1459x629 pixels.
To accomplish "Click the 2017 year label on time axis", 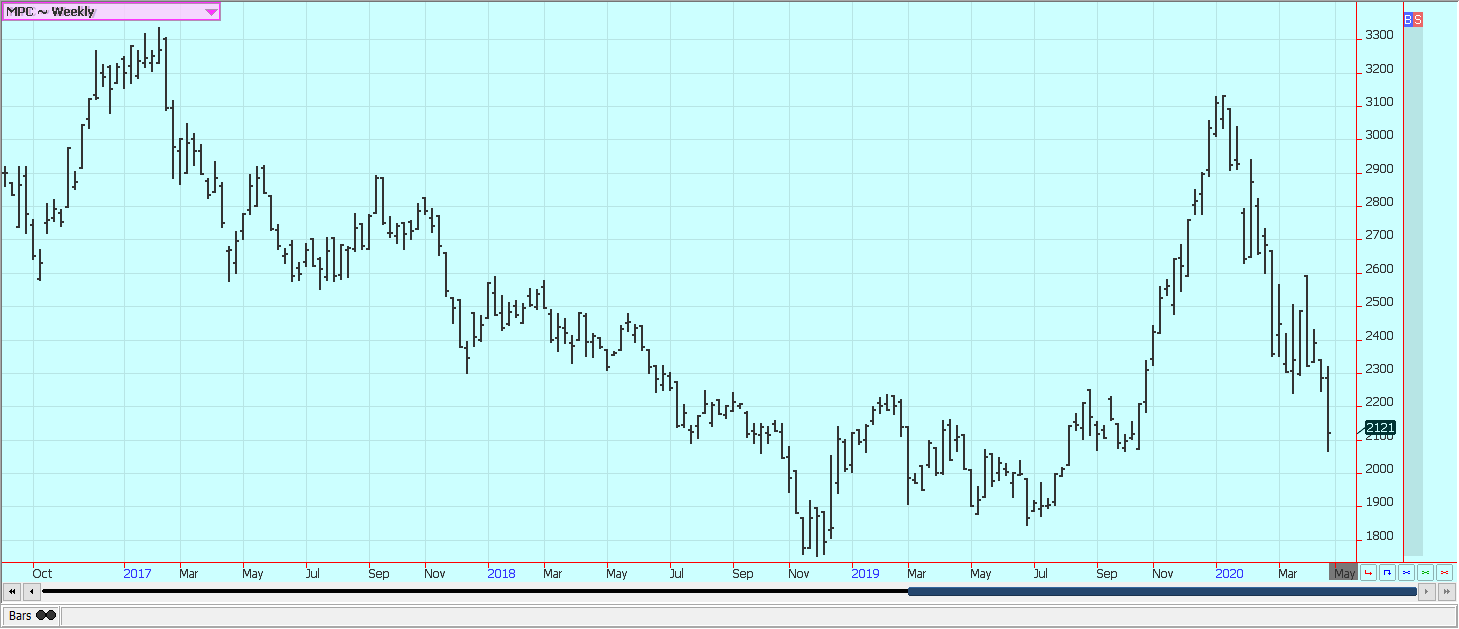I will pyautogui.click(x=137, y=574).
